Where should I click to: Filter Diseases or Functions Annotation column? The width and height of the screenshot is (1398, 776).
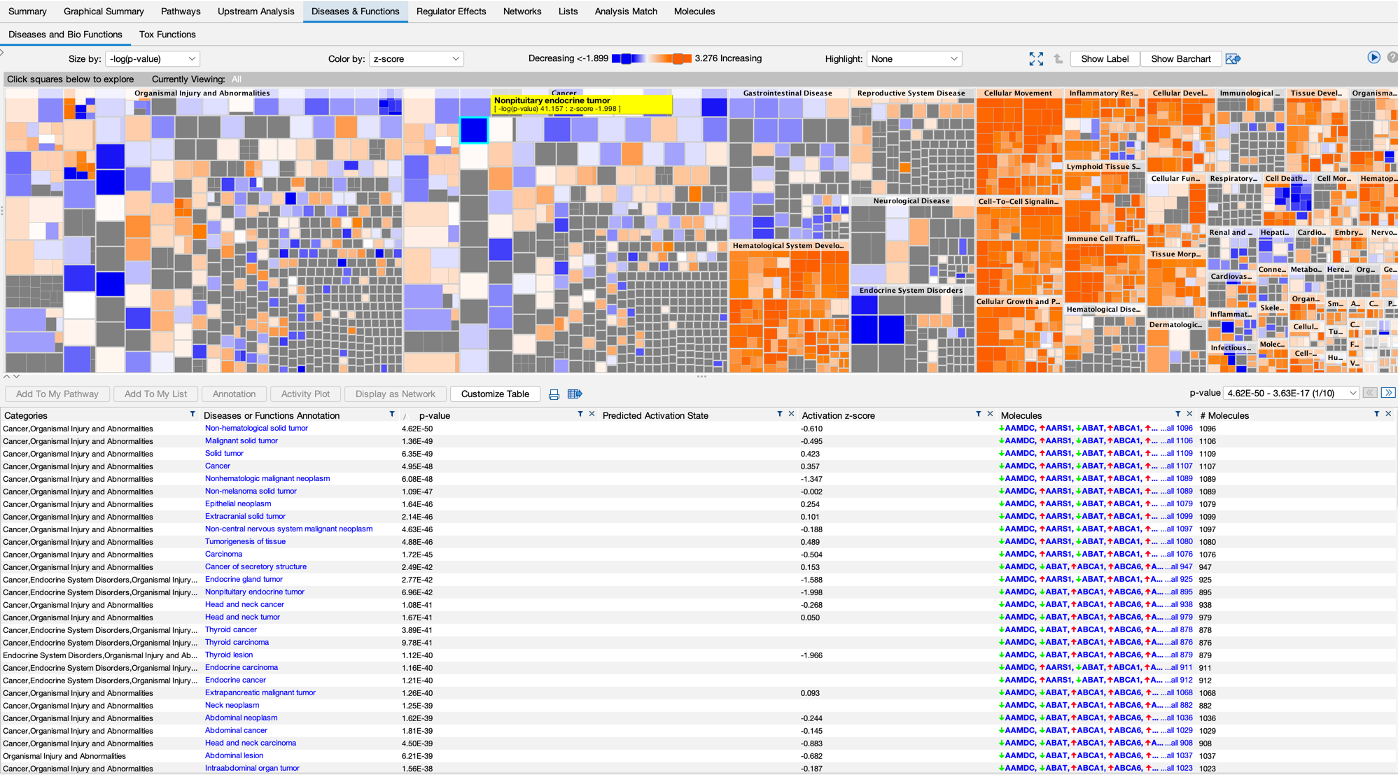pyautogui.click(x=391, y=414)
